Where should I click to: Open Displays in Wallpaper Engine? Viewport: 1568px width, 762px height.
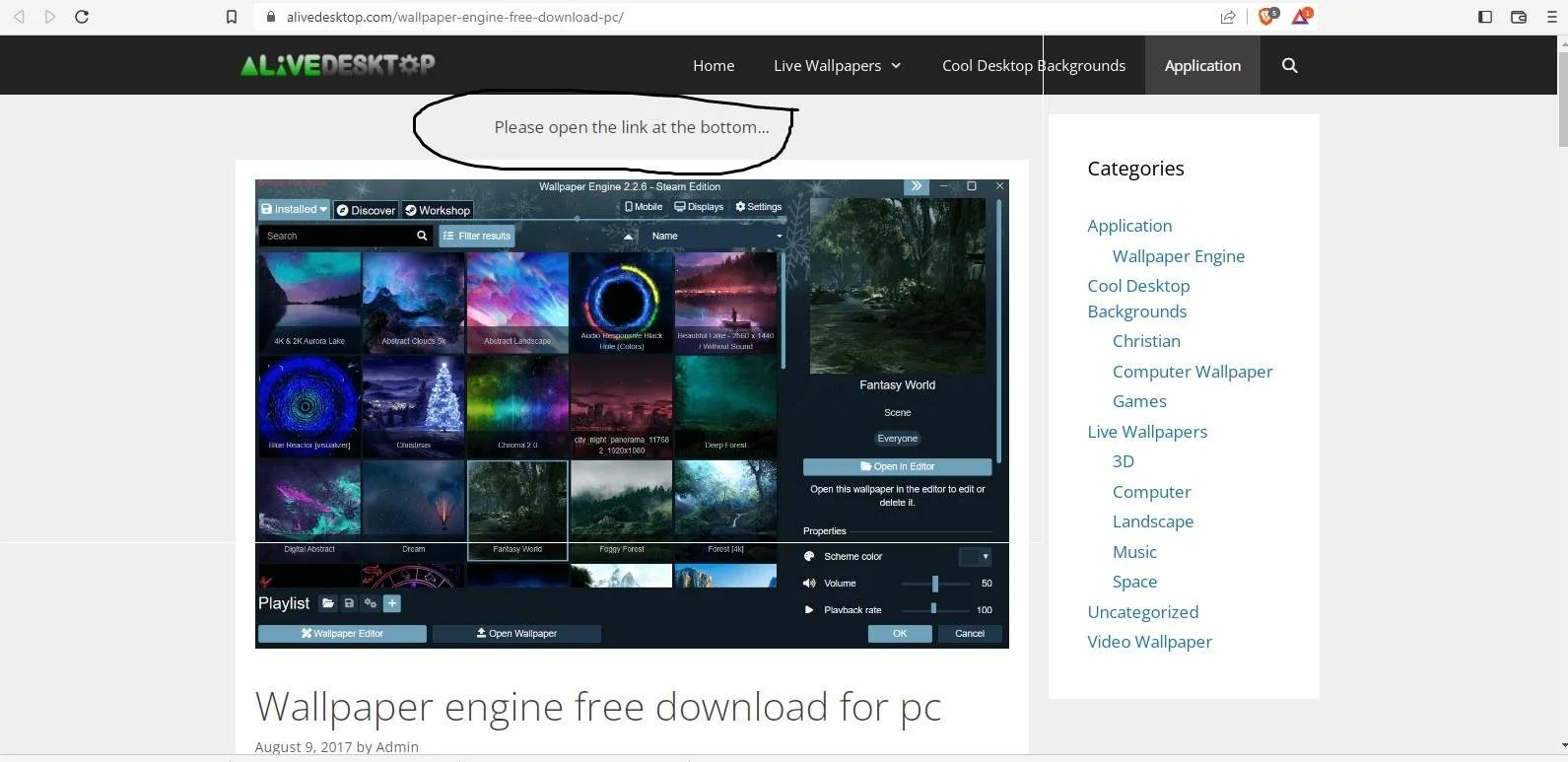[x=699, y=207]
